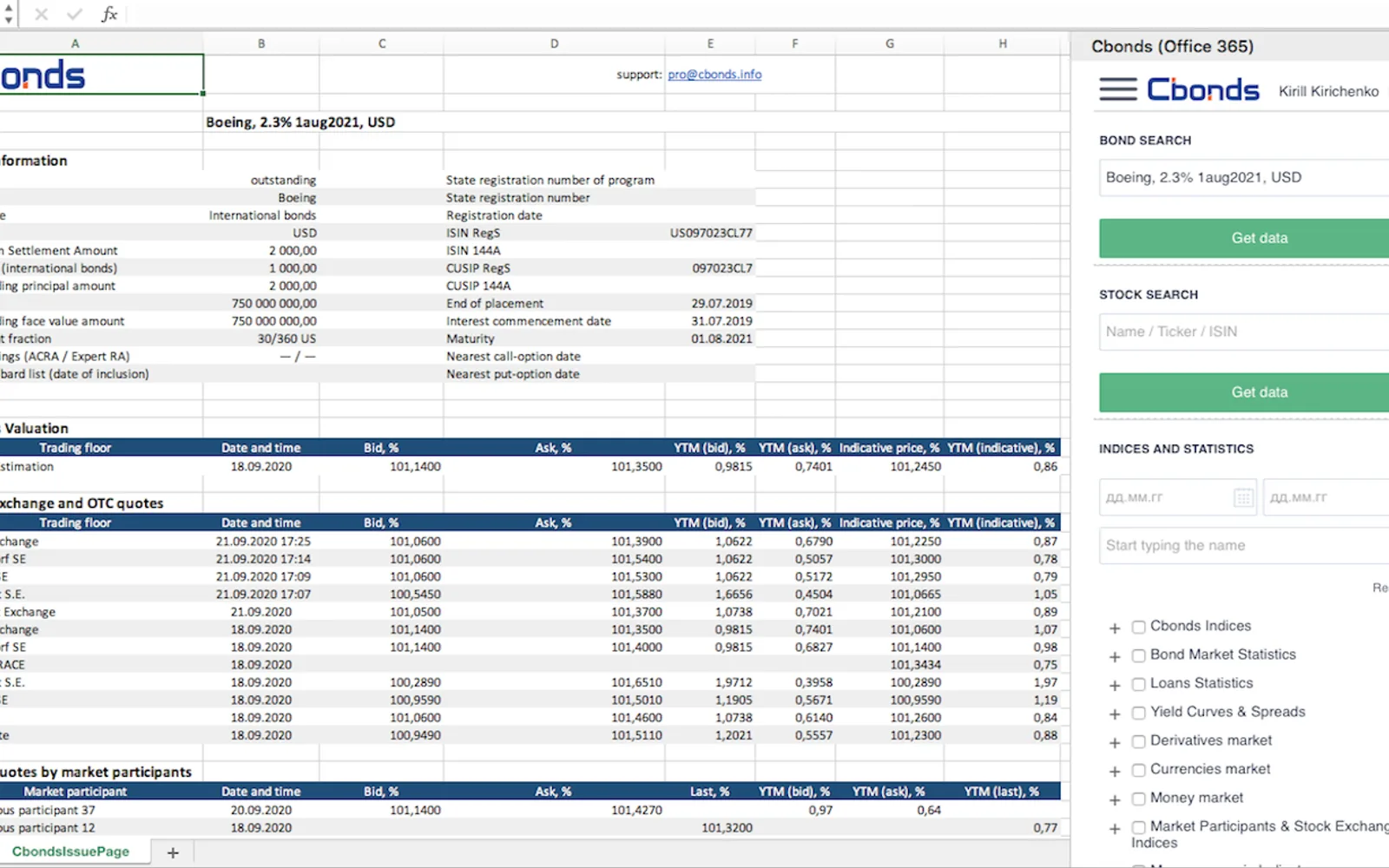Expand Market Participants & Stock Exchange Indices
The width and height of the screenshot is (1389, 868).
tap(1115, 828)
